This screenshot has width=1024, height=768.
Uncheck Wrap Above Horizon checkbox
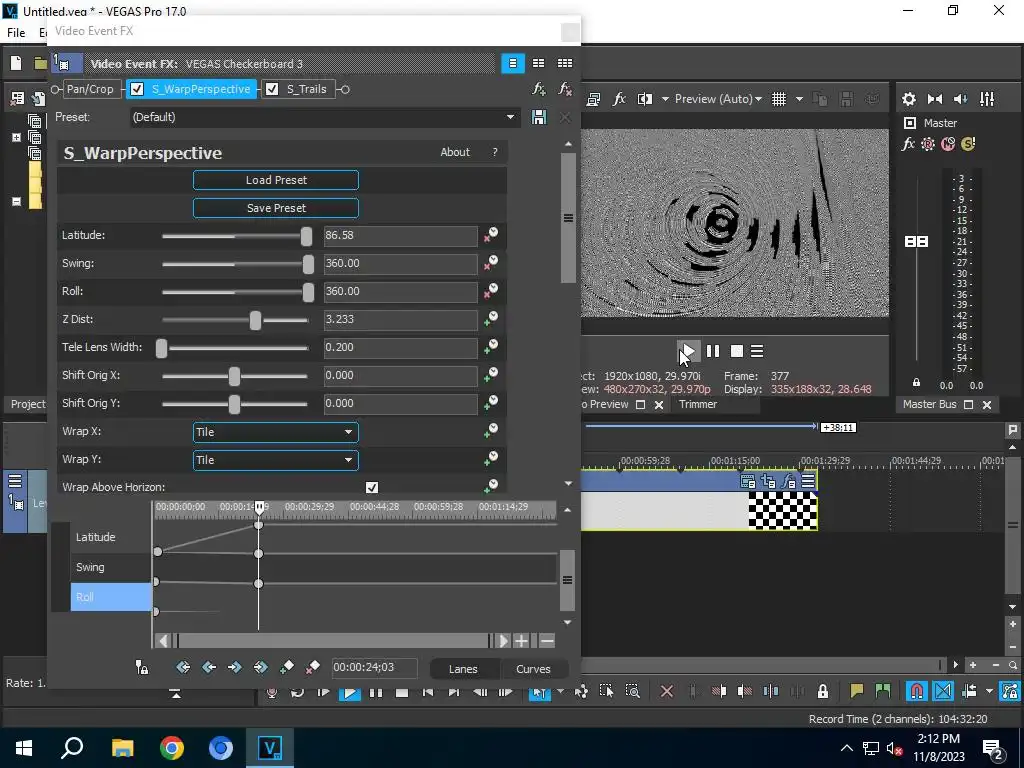(x=372, y=487)
